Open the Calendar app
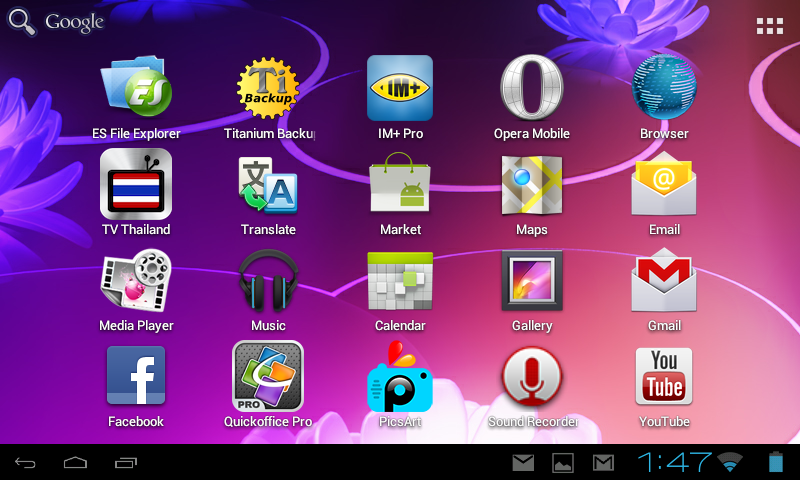The image size is (800, 480). tap(400, 281)
